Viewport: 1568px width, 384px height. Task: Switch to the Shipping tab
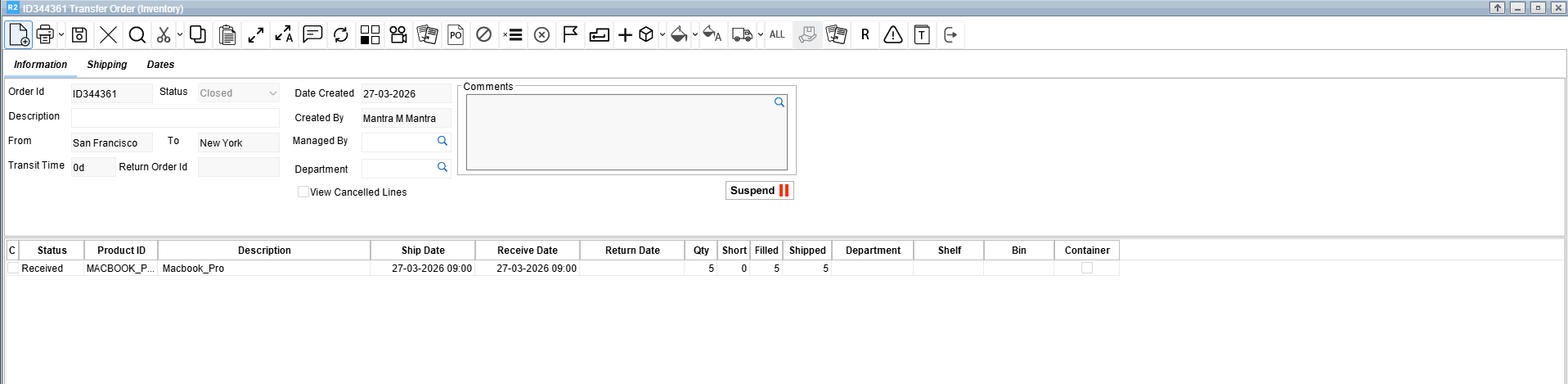[x=107, y=65]
